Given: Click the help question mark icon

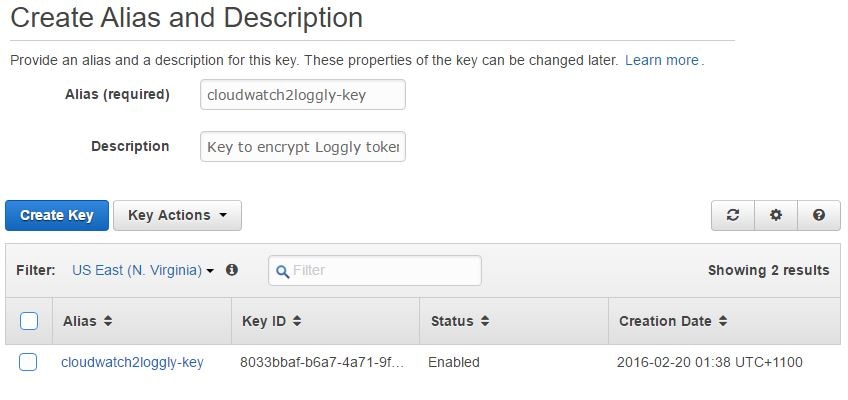Looking at the screenshot, I should click(819, 215).
